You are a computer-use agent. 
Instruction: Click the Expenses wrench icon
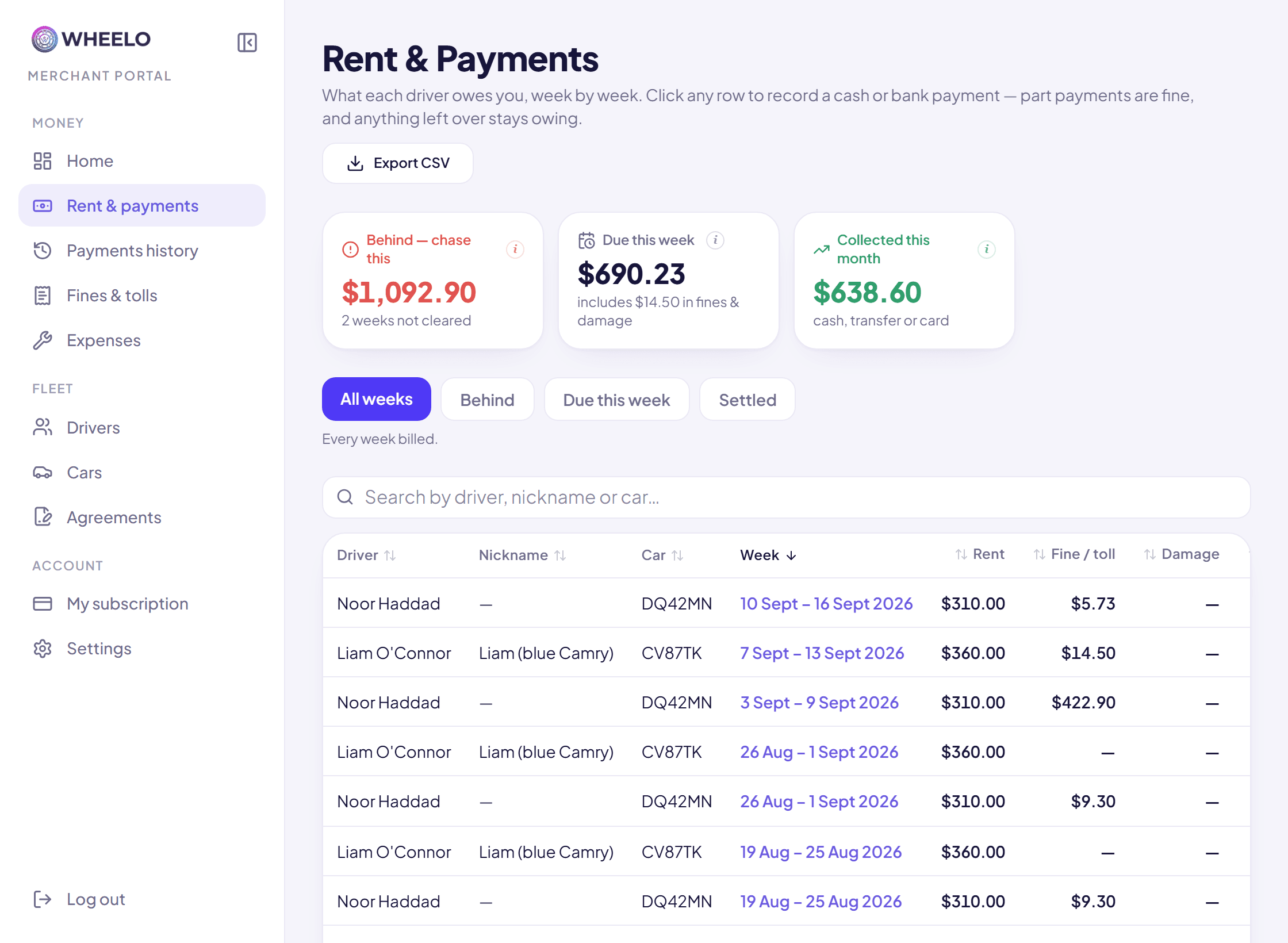[x=43, y=340]
